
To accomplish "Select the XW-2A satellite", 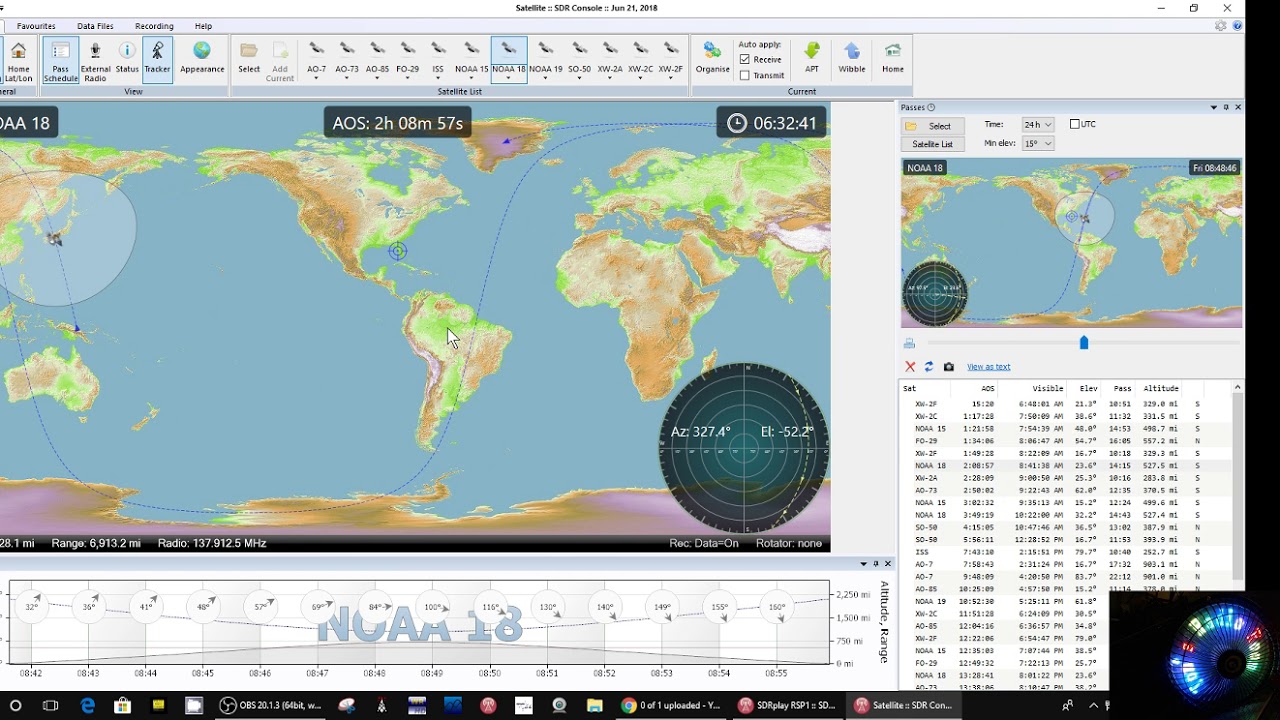I will pos(610,61).
